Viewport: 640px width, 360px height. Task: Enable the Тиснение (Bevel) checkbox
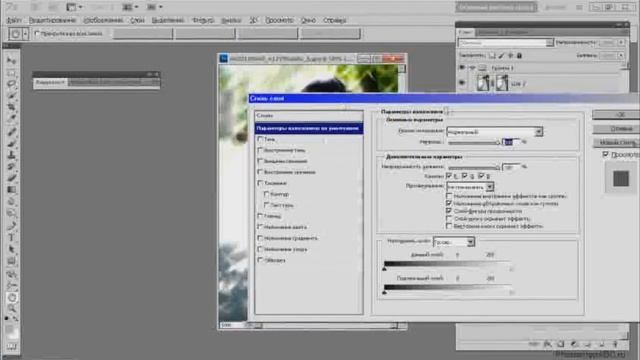260,183
